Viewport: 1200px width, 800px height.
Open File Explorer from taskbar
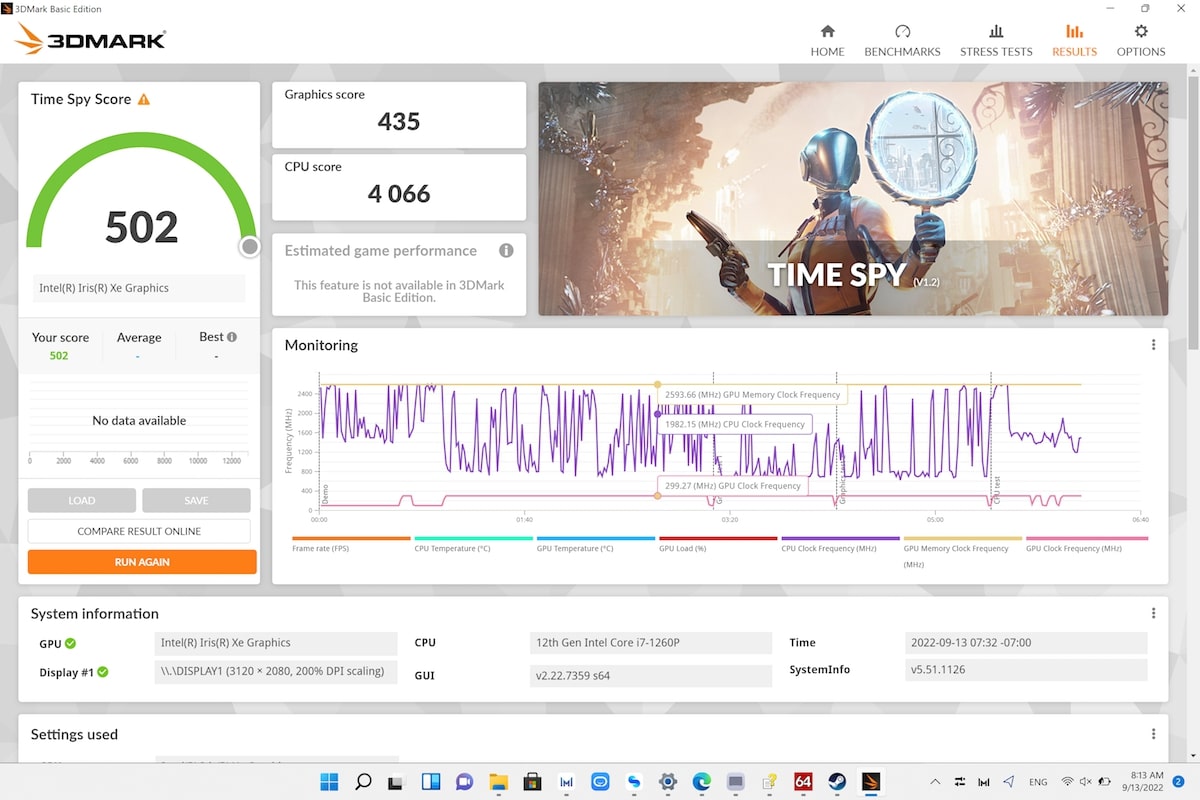click(498, 781)
